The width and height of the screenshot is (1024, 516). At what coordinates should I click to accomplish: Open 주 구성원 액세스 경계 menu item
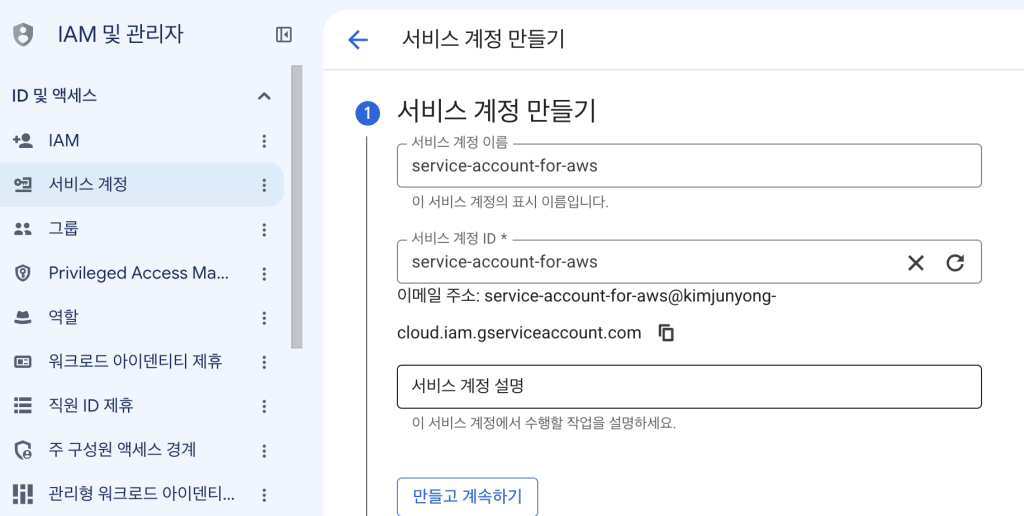[142, 450]
